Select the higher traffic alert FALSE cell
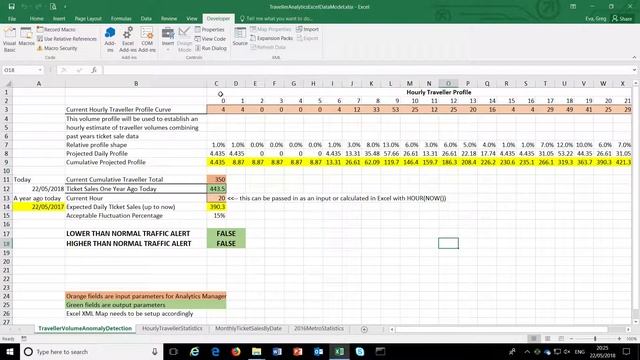 (x=226, y=243)
